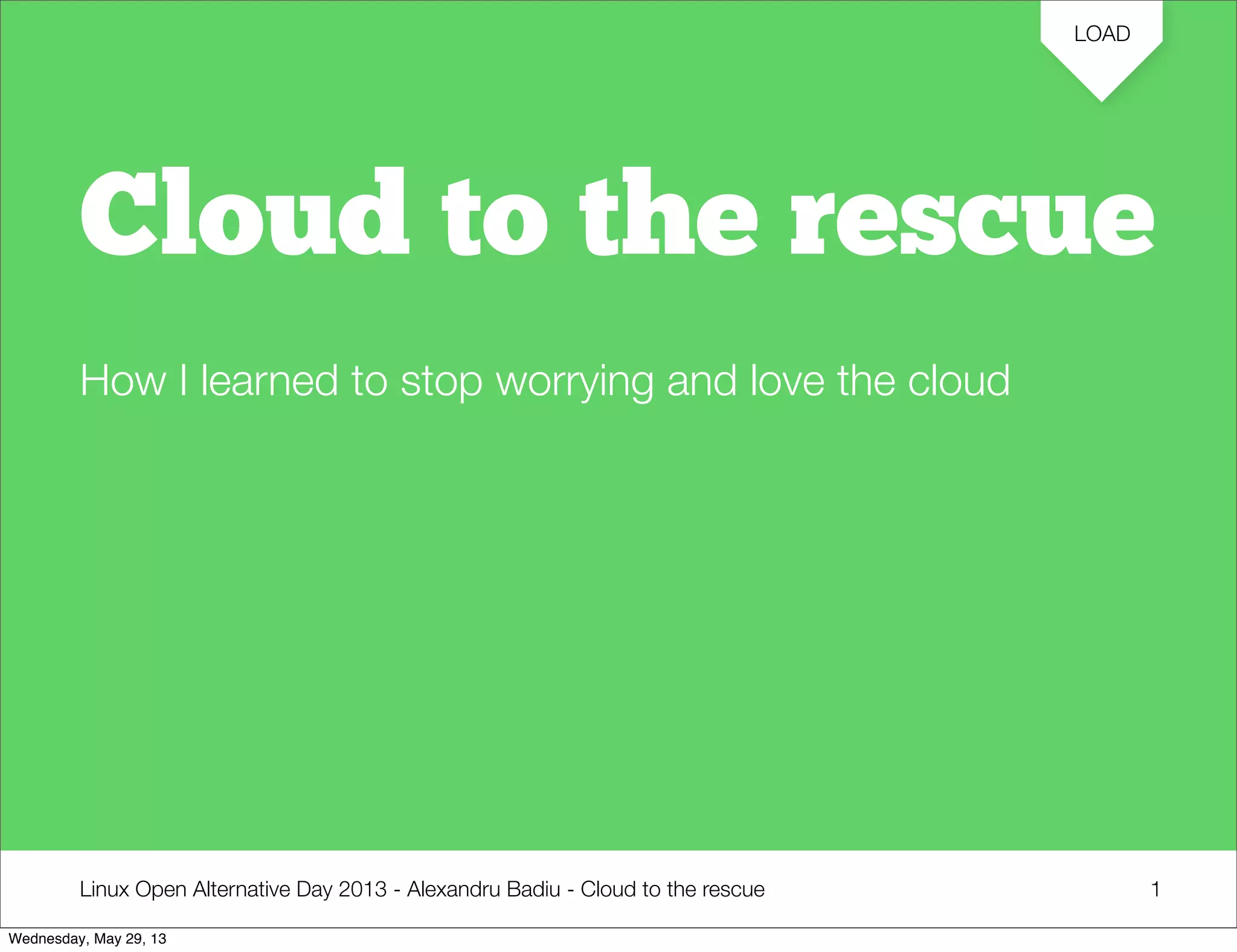The width and height of the screenshot is (1237, 952).
Task: Click the "Alexandru Badiu" name in footer
Action: pyautogui.click(x=483, y=889)
